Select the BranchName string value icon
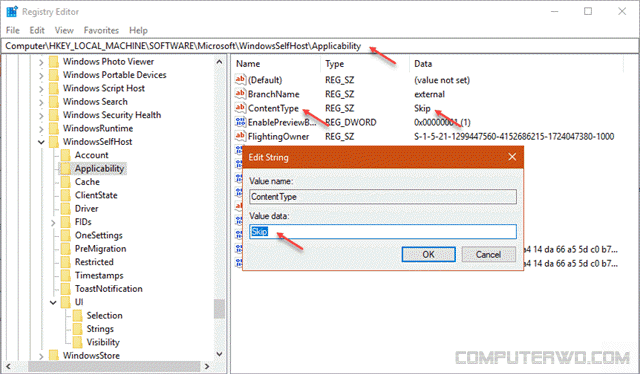 (240, 94)
